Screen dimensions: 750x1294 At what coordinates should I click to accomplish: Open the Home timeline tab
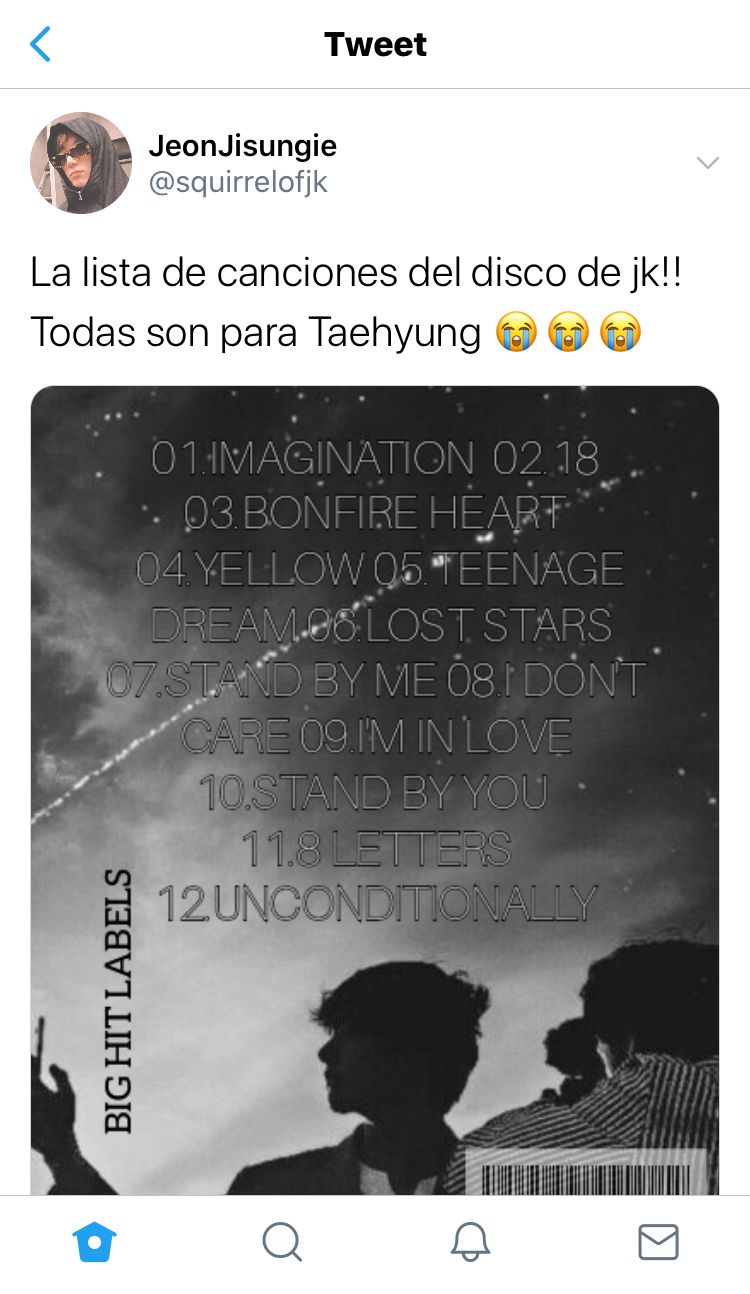[x=95, y=1243]
